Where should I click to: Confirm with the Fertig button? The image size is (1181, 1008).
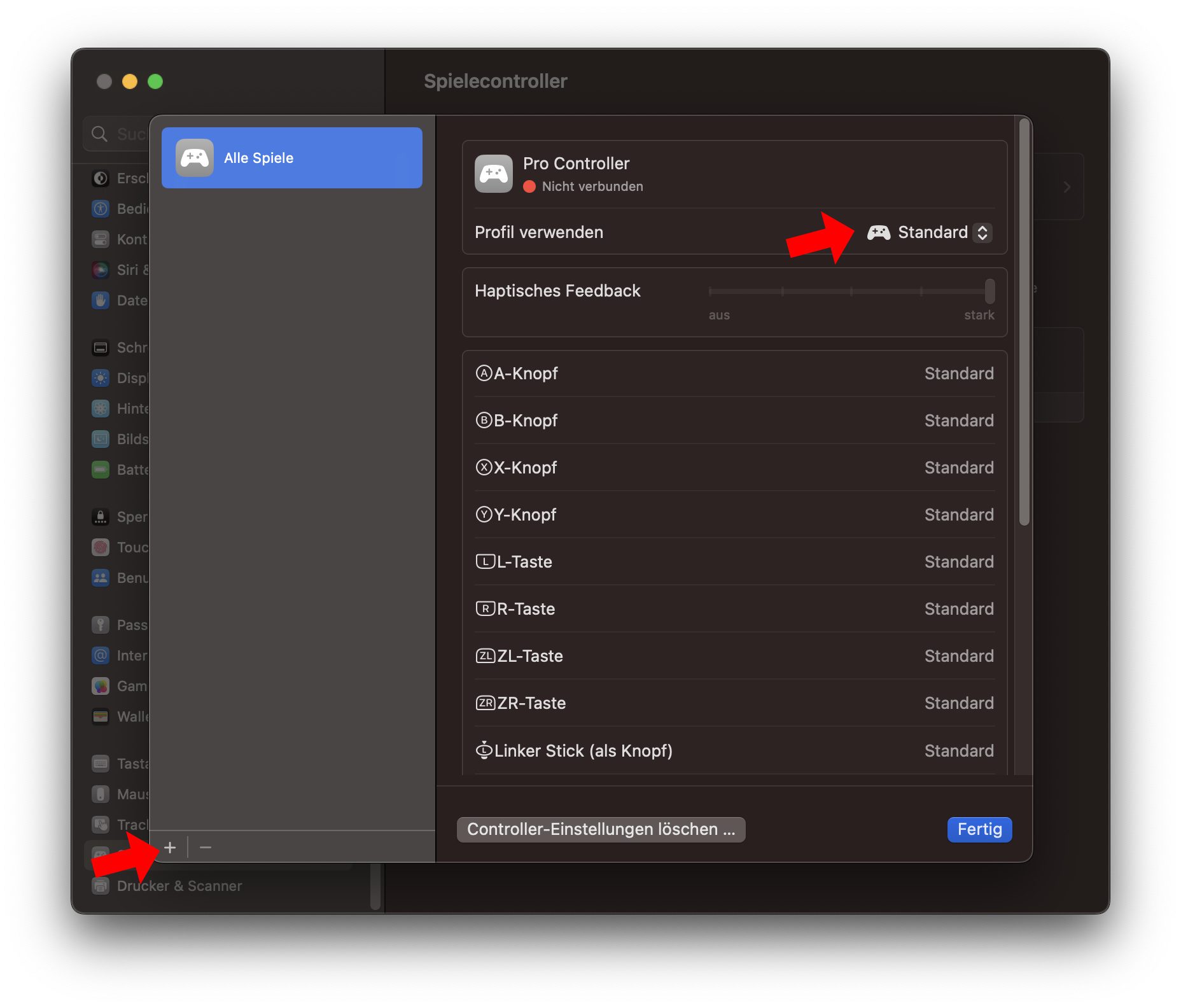point(979,829)
